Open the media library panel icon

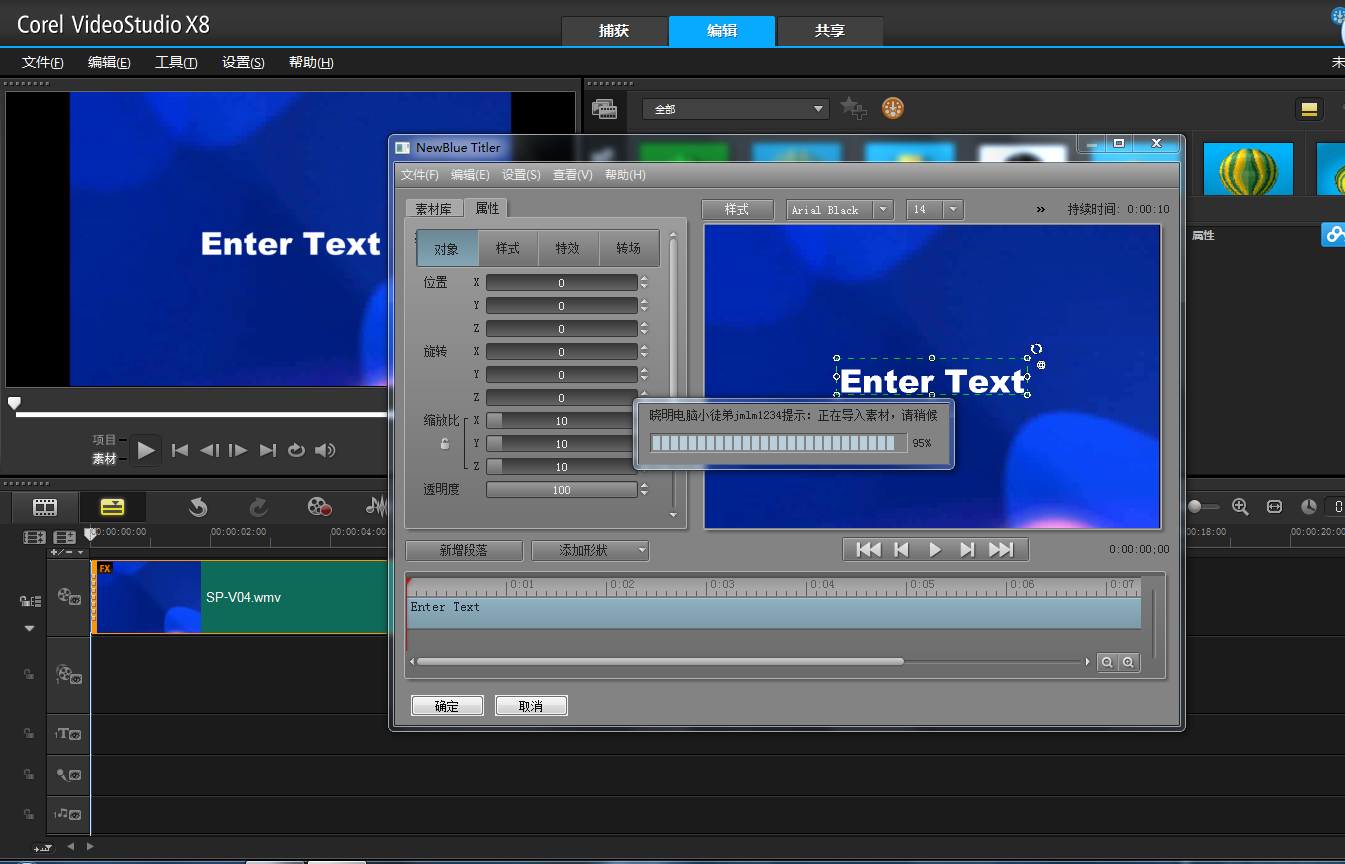coord(604,109)
